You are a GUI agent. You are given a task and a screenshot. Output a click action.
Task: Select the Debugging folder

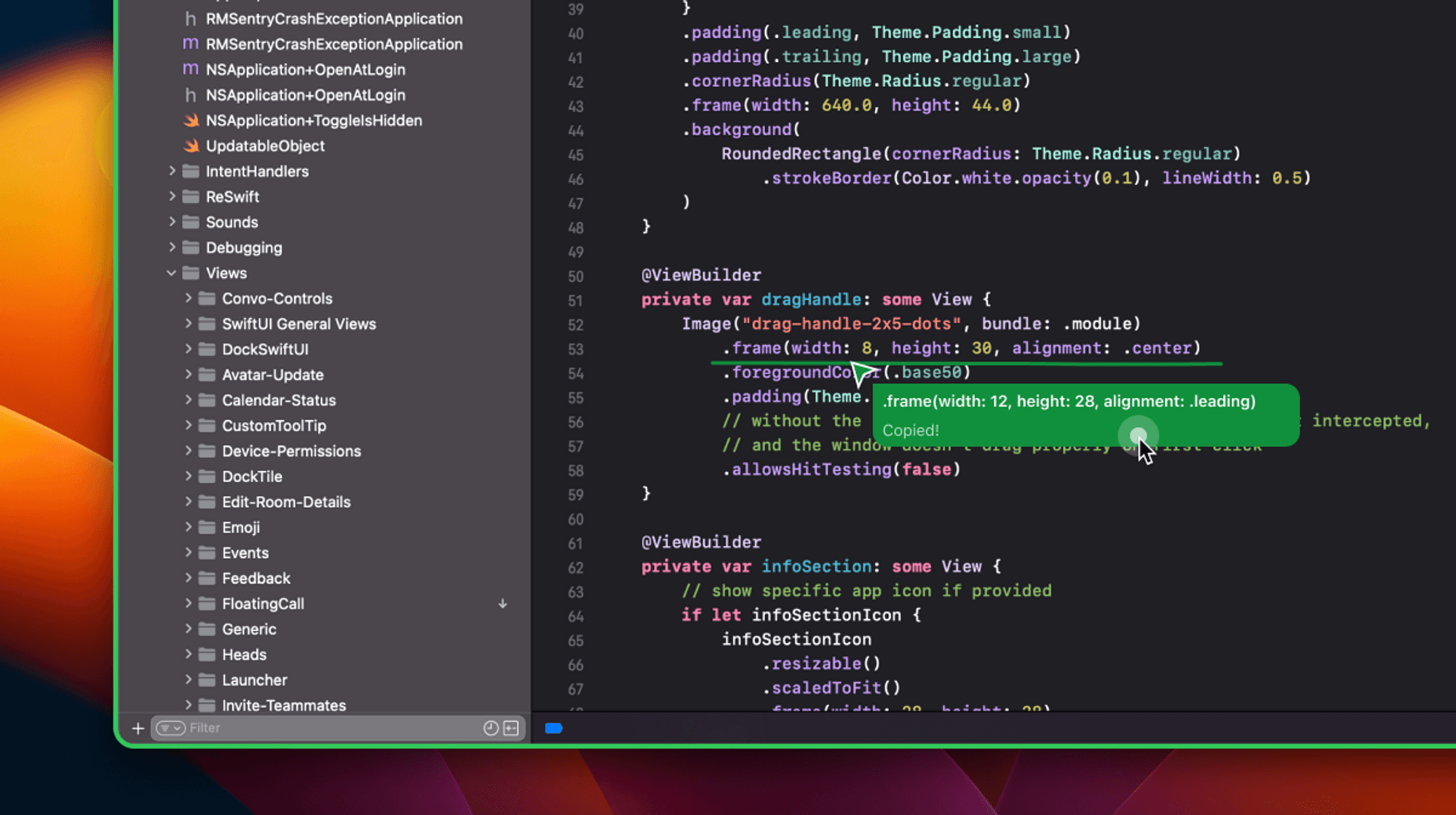[243, 248]
